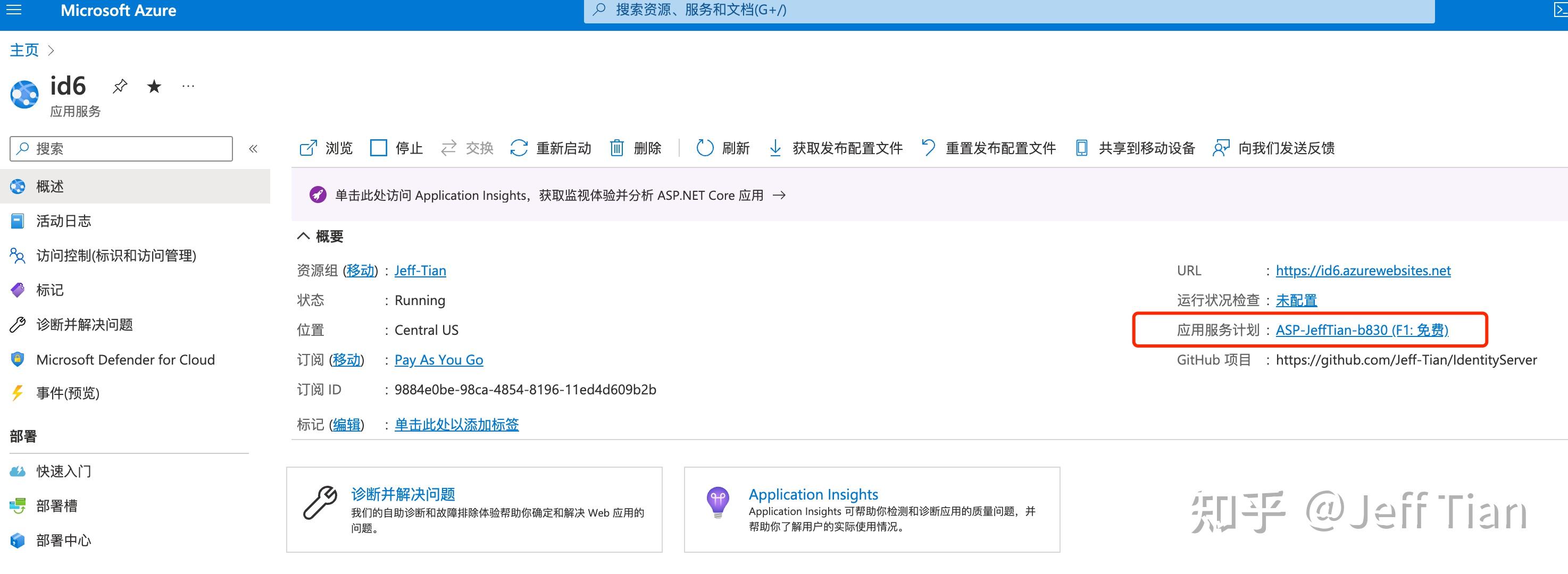Select 概述 in the sidebar
Viewport: 1568px width, 574px height.
[135, 186]
